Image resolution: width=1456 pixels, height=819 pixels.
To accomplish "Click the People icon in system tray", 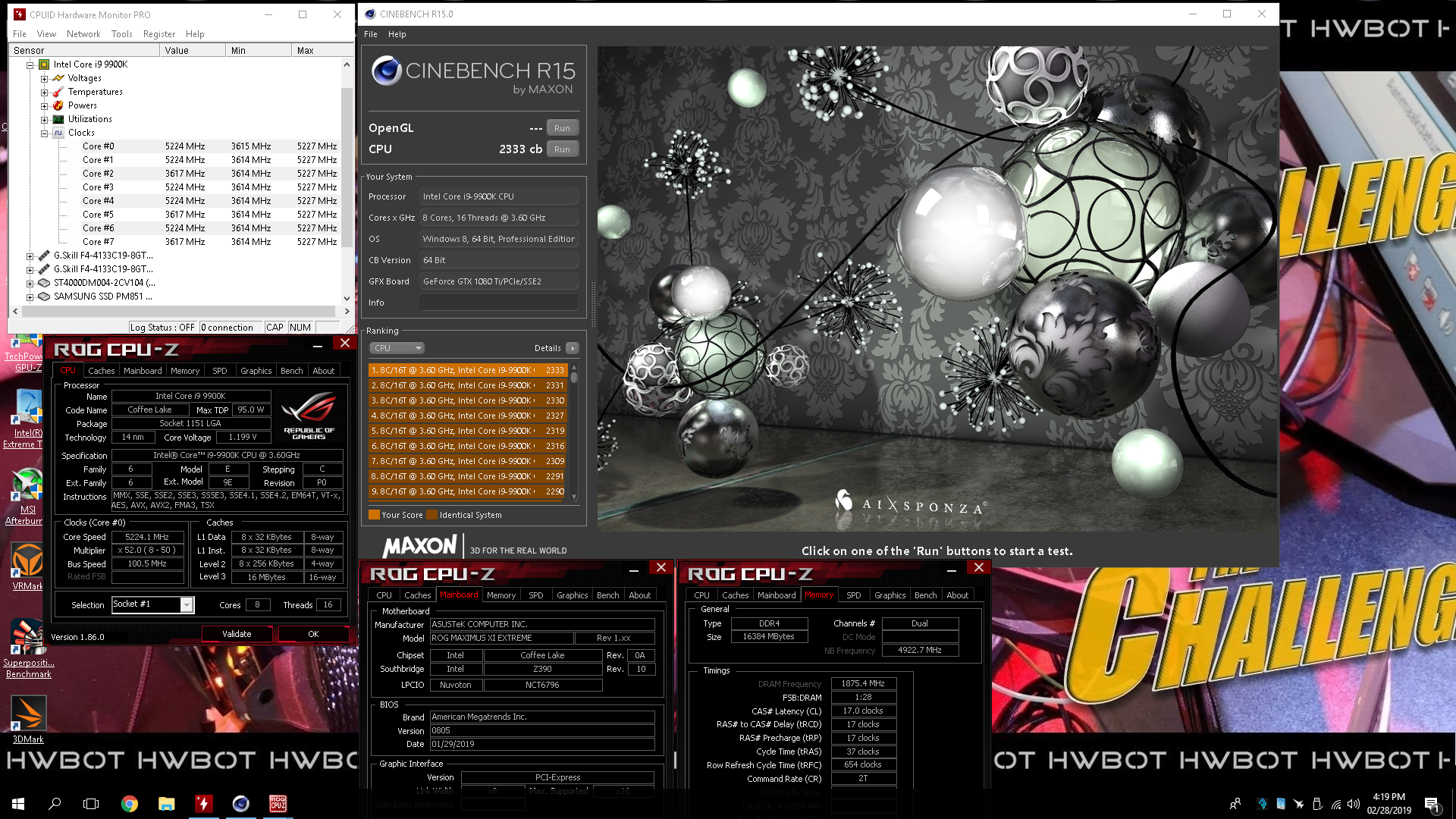I will point(1235,804).
